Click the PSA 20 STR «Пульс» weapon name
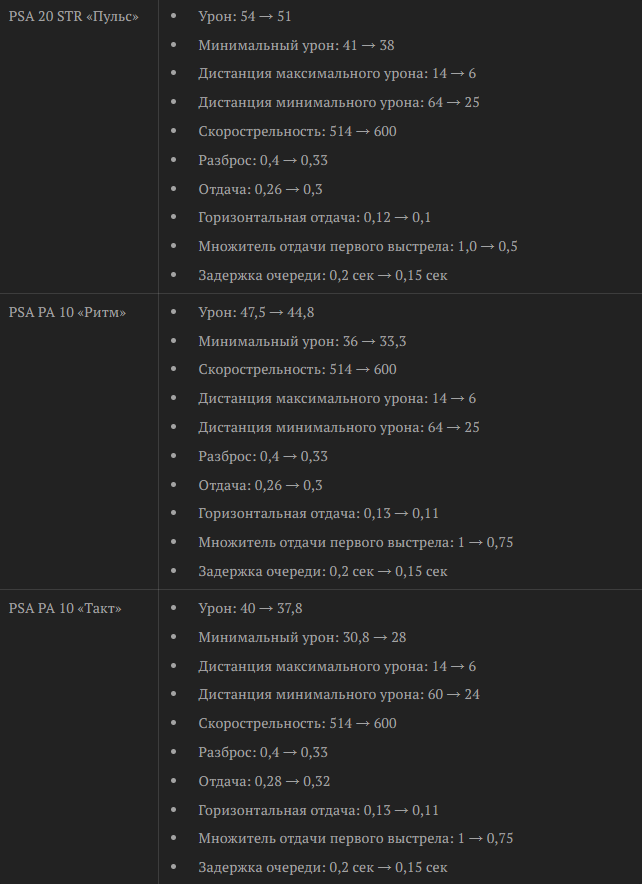 pos(73,16)
